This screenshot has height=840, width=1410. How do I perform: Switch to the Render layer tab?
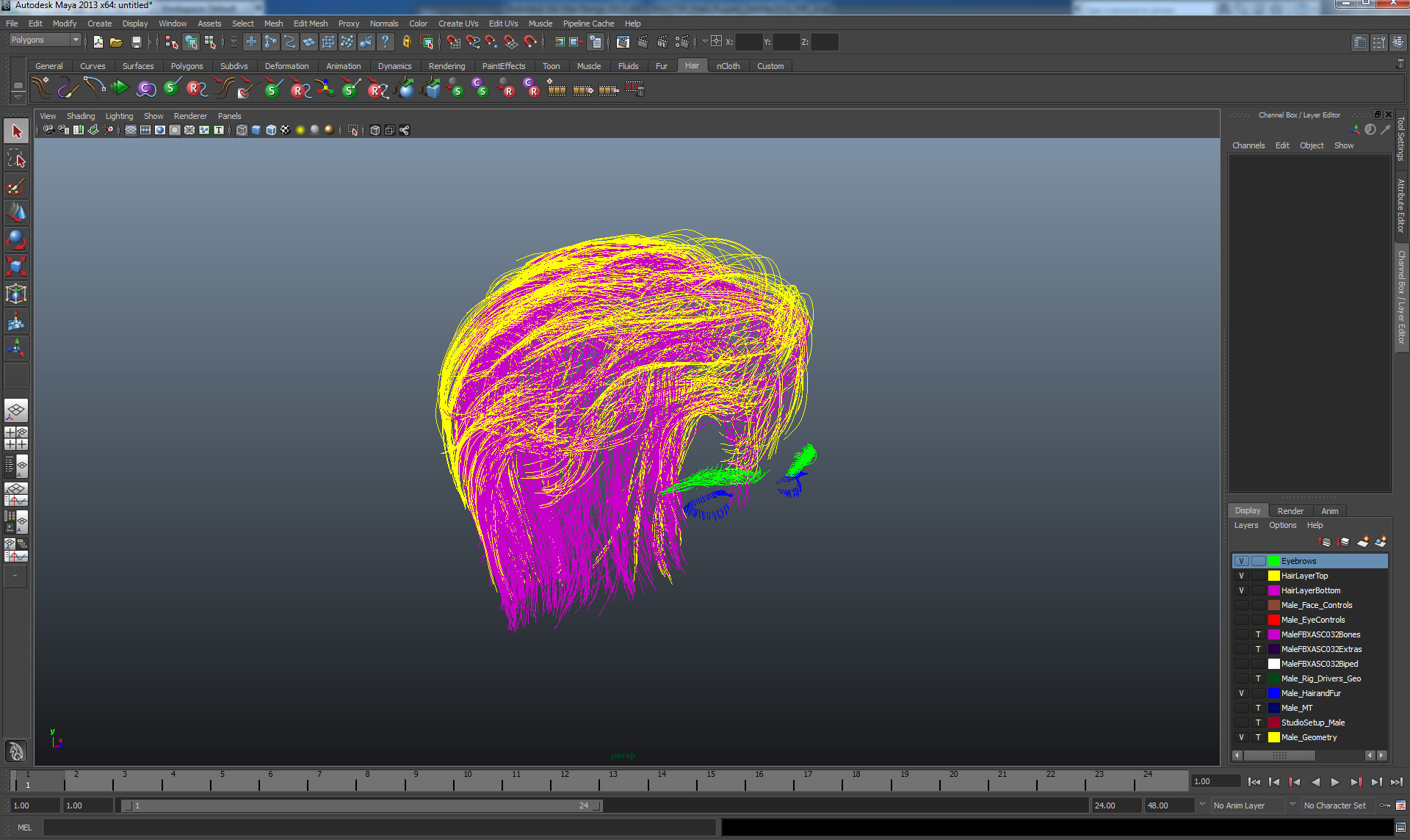point(1290,511)
